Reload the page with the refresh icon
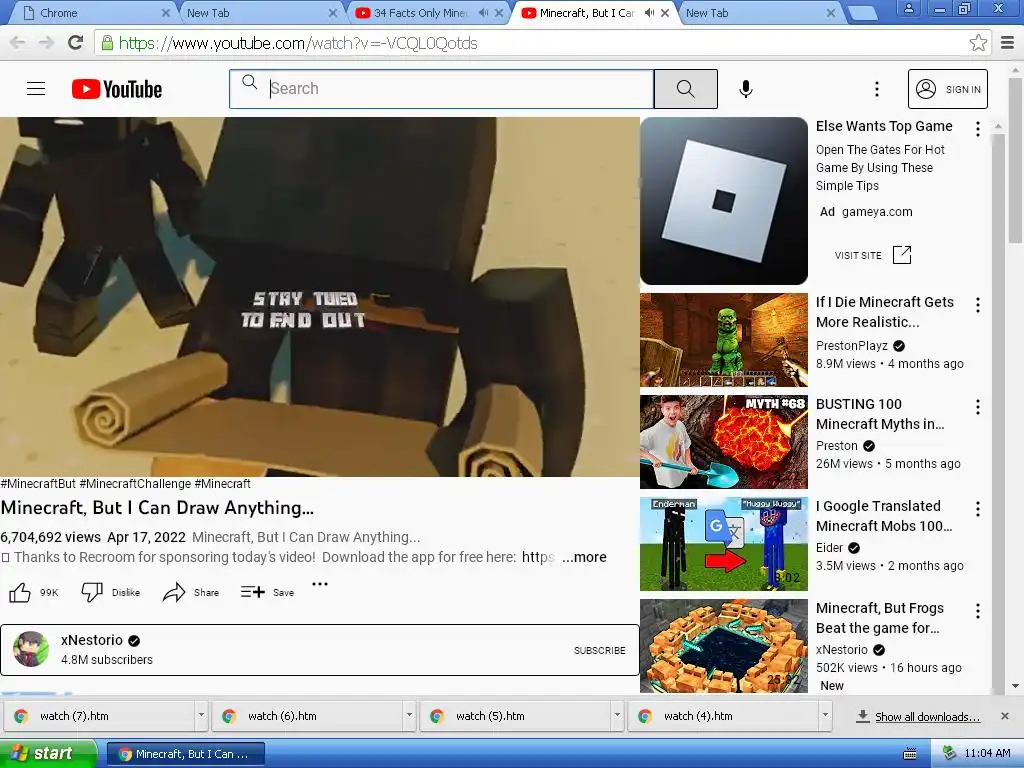This screenshot has width=1024, height=768. pyautogui.click(x=76, y=43)
